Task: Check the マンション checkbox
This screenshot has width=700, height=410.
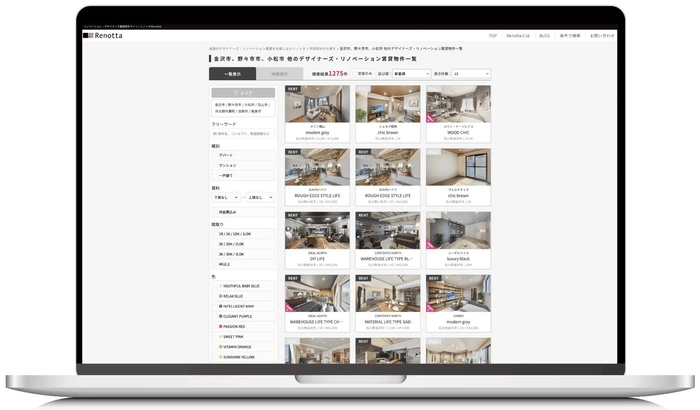Action: pos(215,164)
